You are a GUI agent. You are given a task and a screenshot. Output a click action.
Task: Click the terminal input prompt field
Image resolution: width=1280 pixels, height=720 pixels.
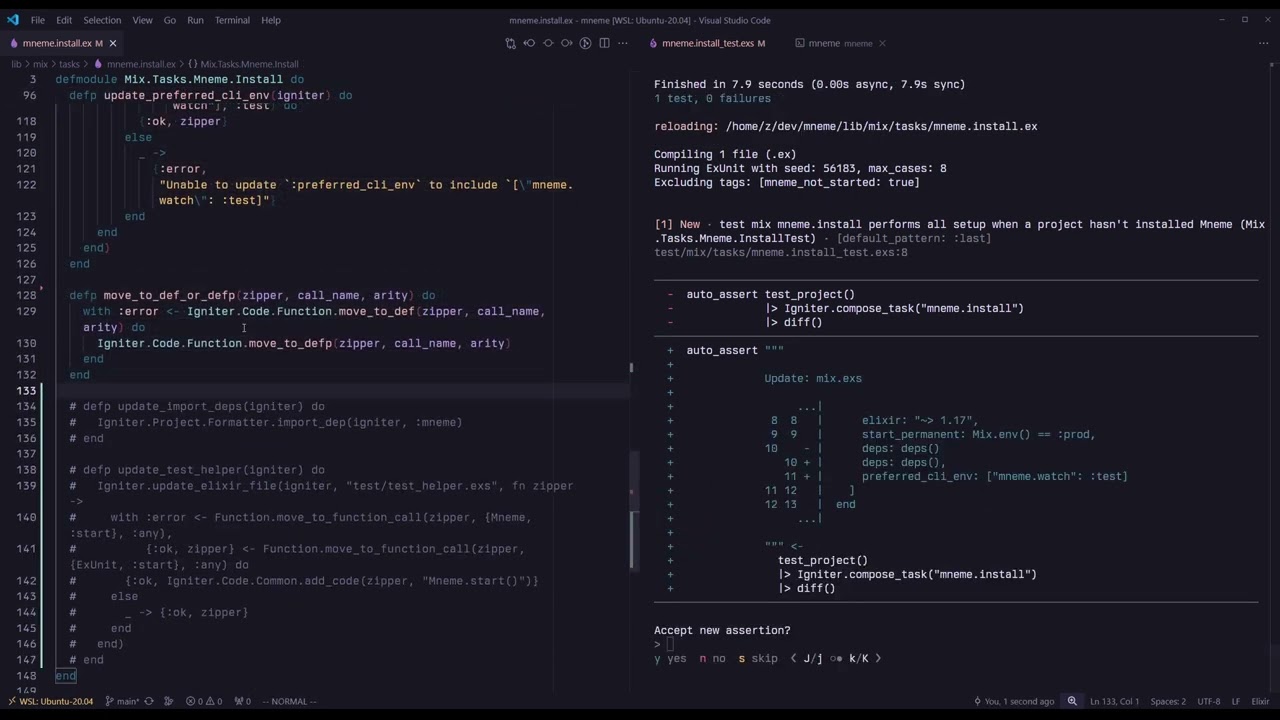(670, 644)
